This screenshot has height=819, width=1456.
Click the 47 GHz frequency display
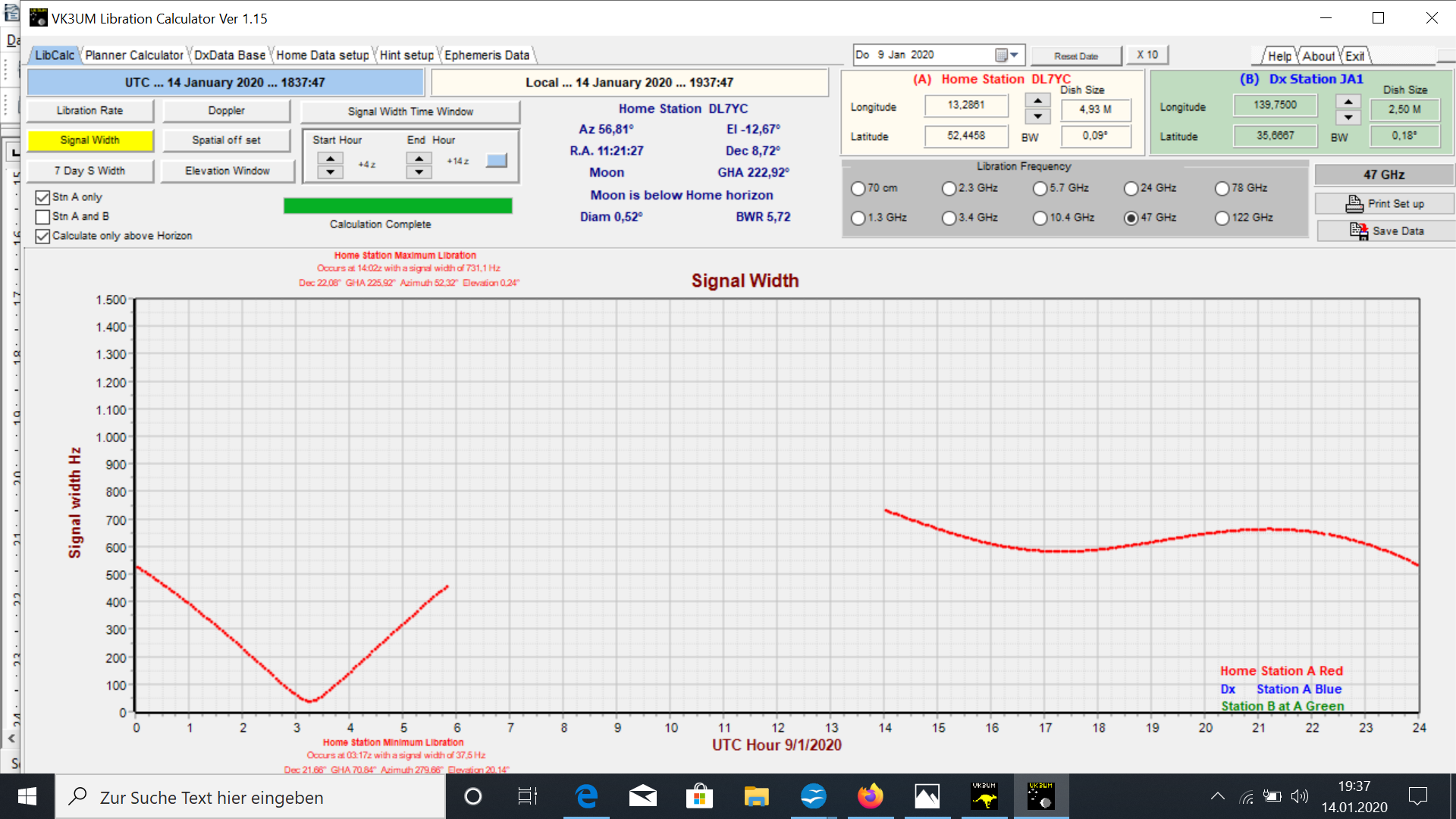[x=1384, y=175]
